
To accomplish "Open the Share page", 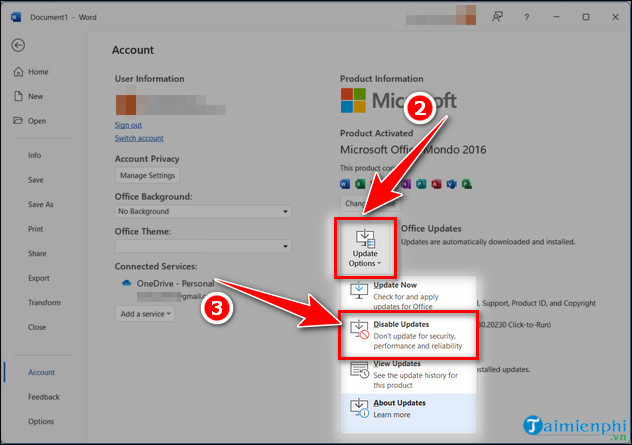I will (37, 254).
